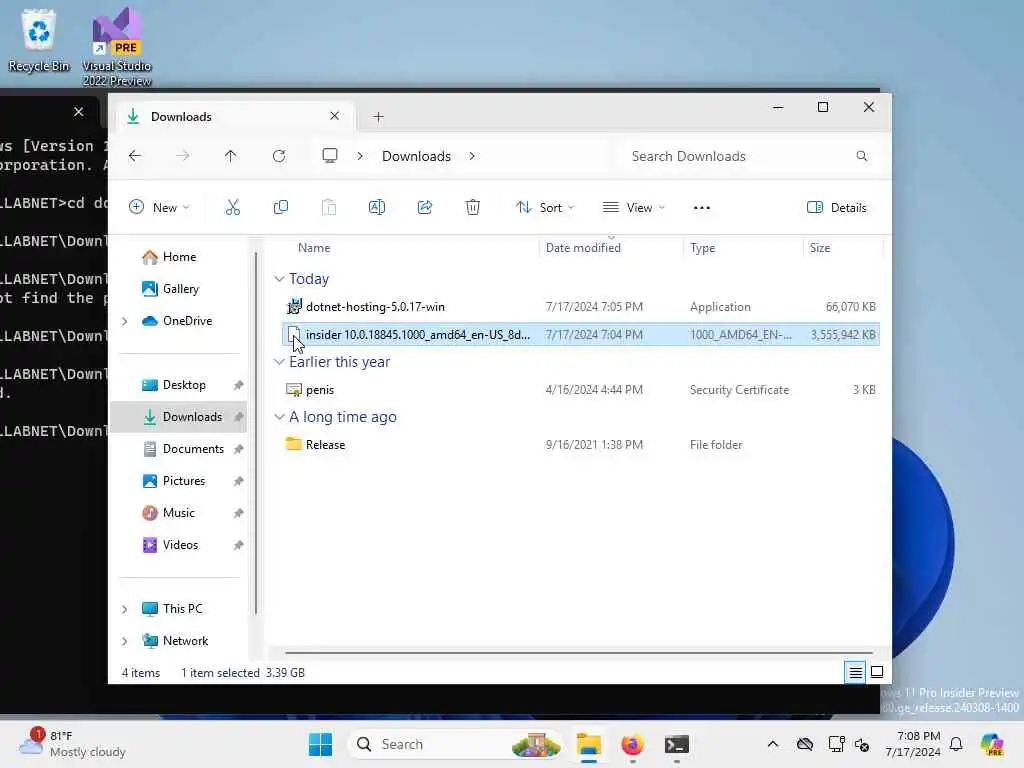Click the Rename icon in toolbar
1024x768 pixels.
[377, 208]
